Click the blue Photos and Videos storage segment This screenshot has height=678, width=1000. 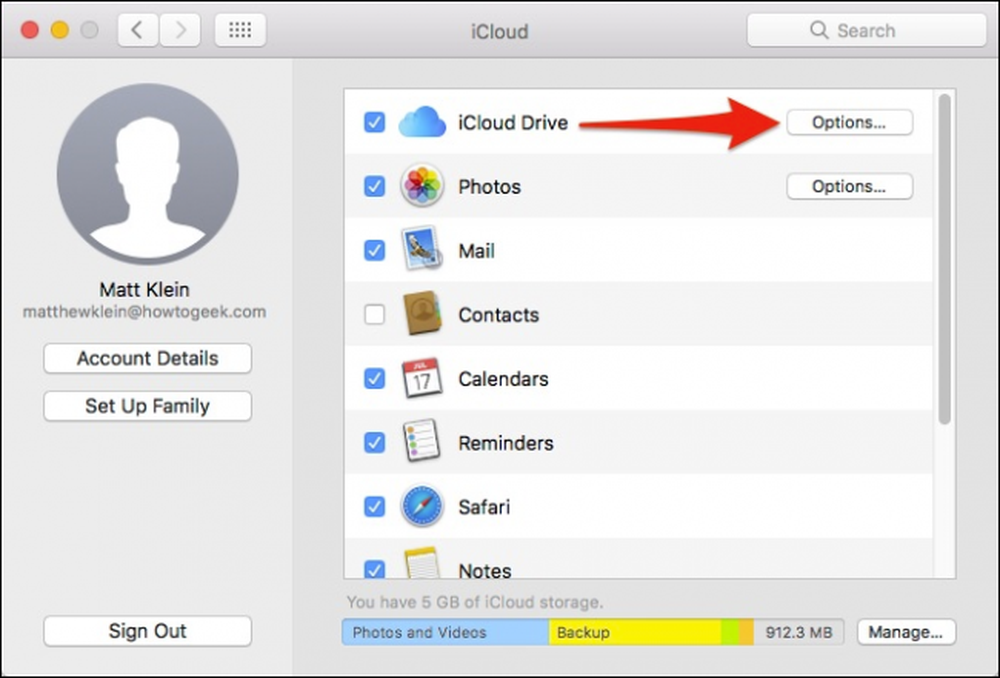[x=445, y=632]
